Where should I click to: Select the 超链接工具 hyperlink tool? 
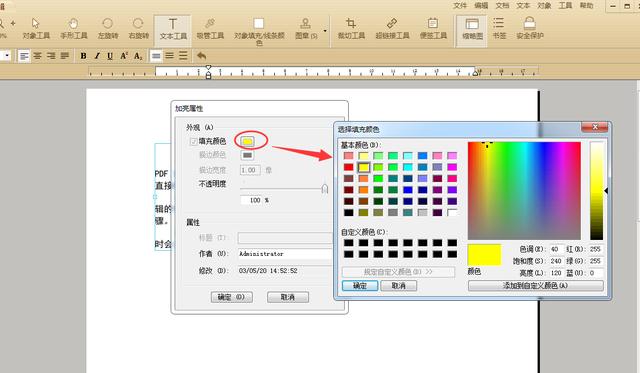392,29
